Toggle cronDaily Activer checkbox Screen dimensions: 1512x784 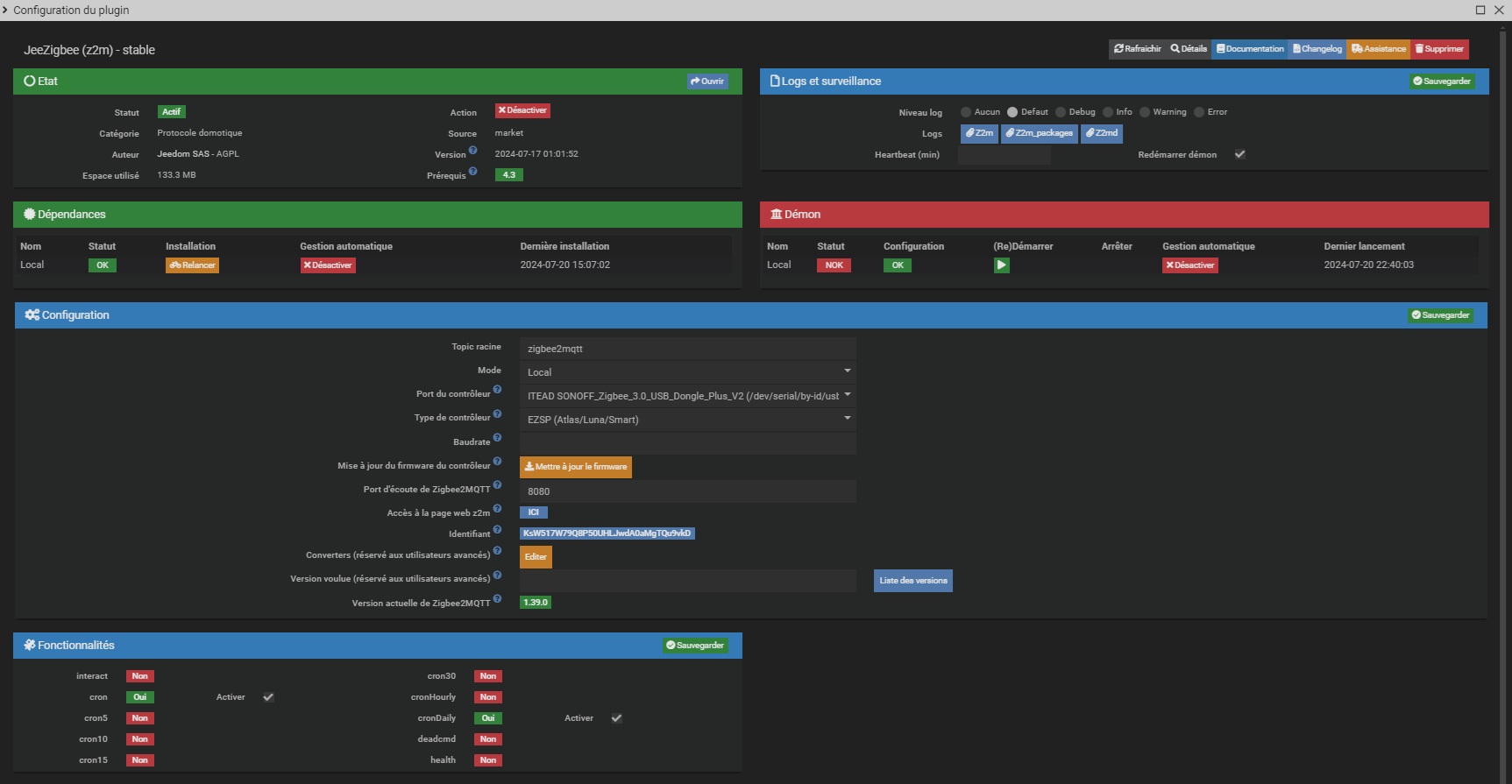coord(616,718)
